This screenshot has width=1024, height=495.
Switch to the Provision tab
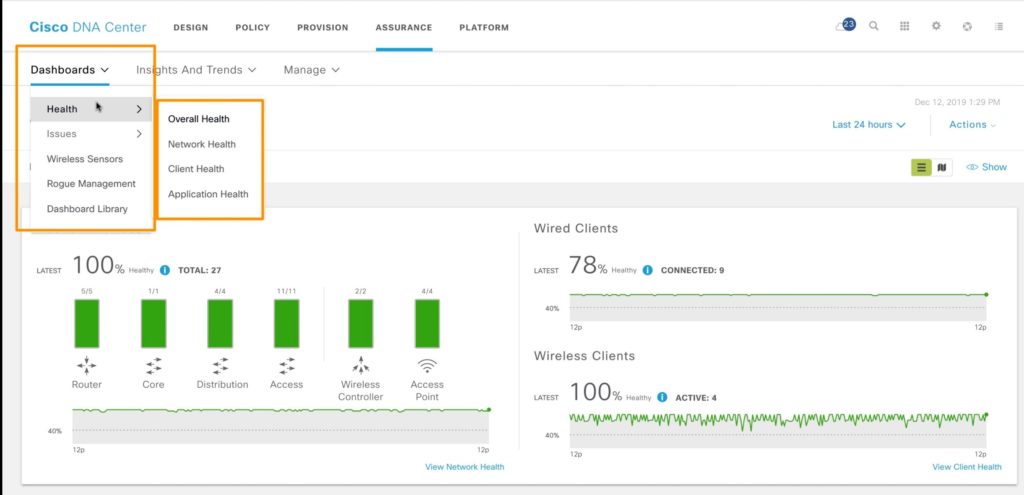tap(322, 27)
